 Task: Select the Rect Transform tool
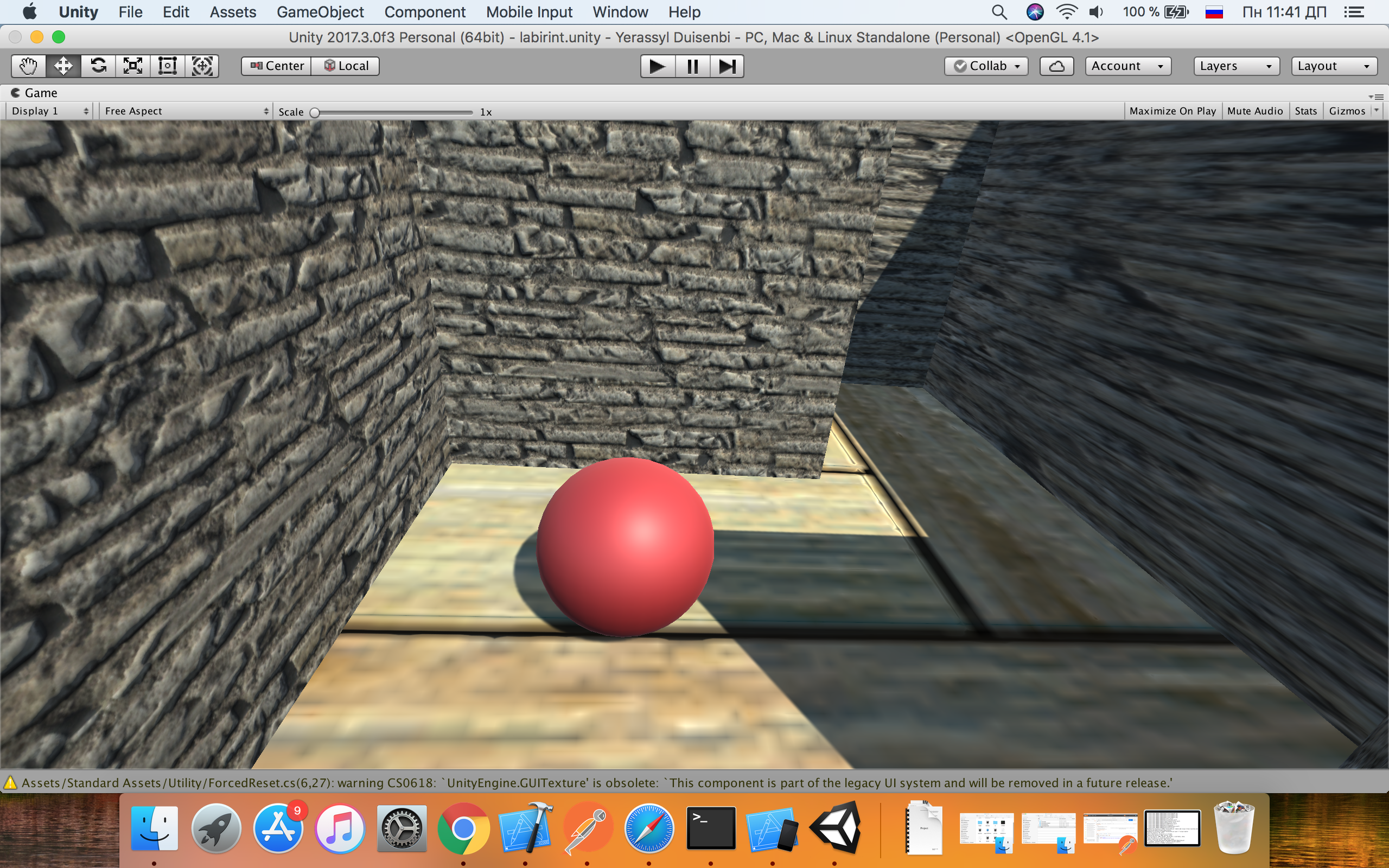(167, 66)
